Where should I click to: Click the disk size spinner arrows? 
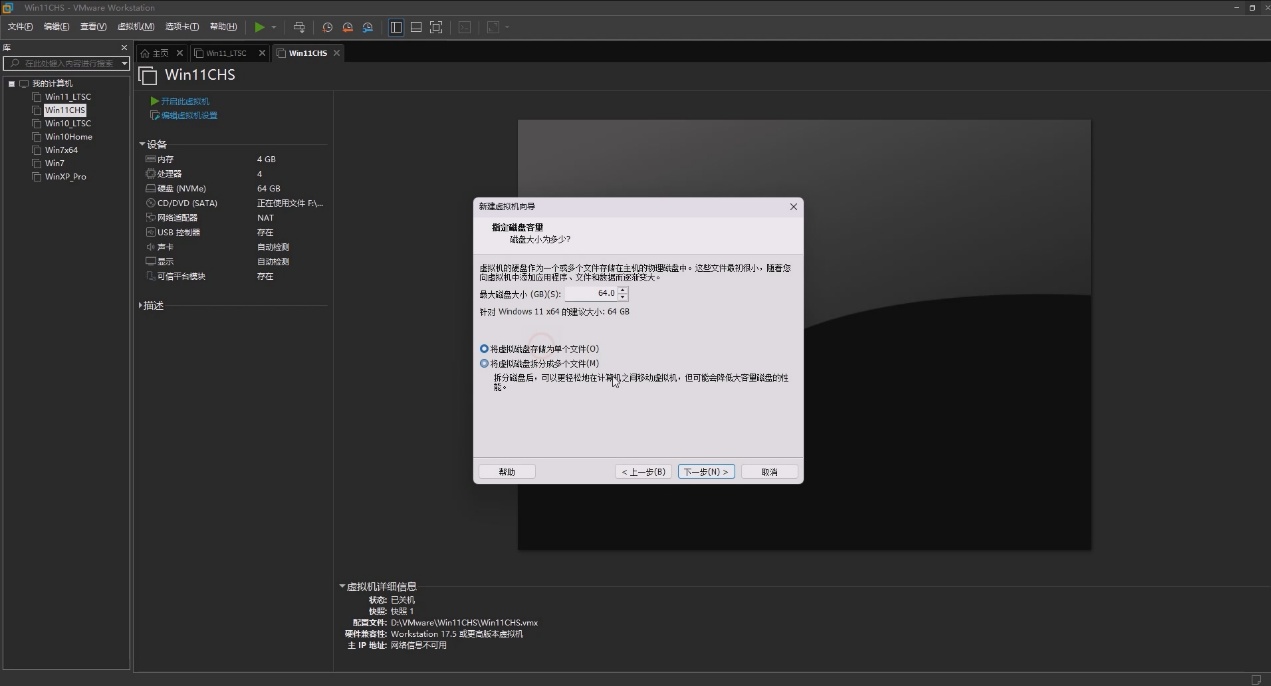pyautogui.click(x=623, y=293)
